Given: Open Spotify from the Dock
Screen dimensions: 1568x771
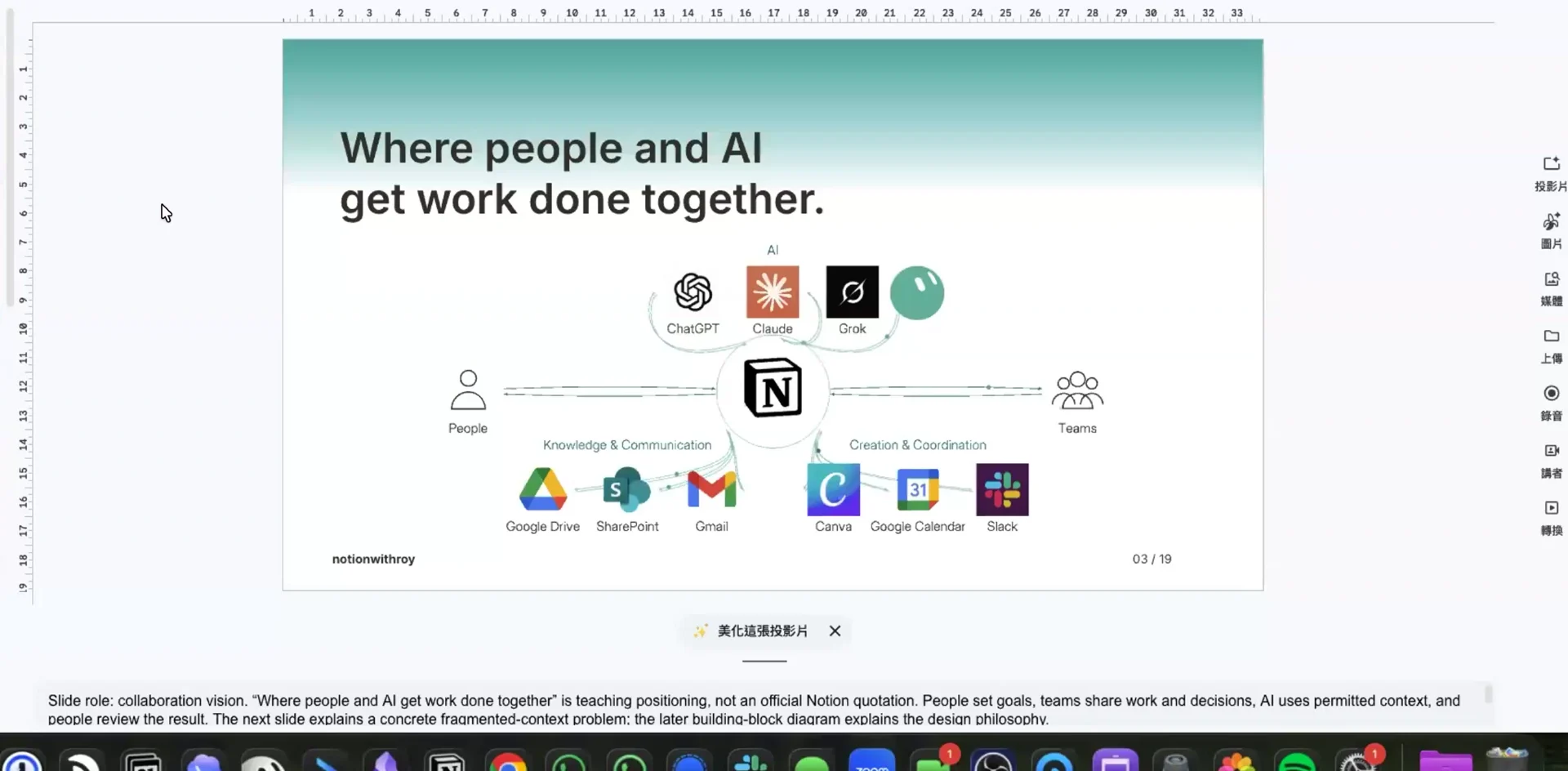Looking at the screenshot, I should 1296,760.
